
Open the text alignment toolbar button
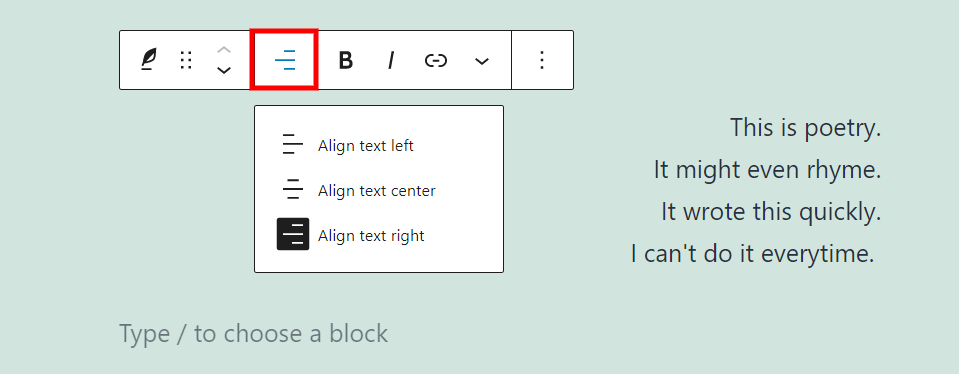click(284, 60)
